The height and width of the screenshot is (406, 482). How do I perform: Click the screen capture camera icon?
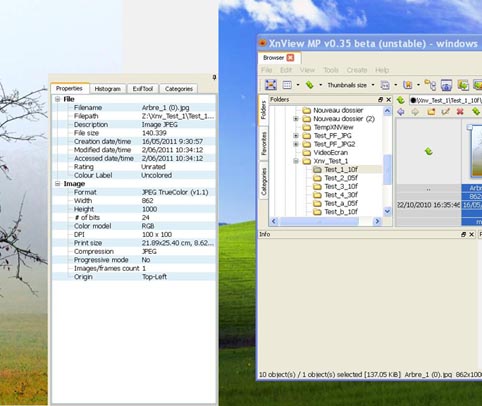(447, 85)
